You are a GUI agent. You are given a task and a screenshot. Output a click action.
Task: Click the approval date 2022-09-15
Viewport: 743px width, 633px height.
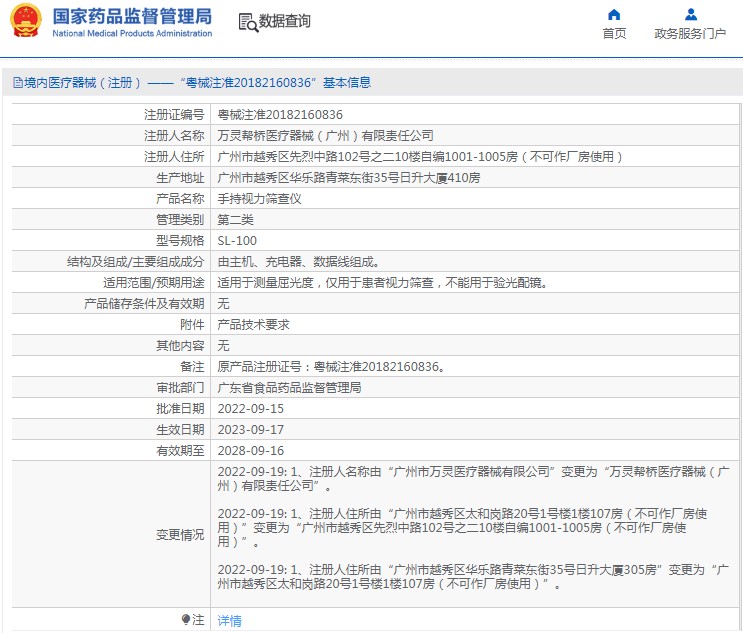coord(251,409)
